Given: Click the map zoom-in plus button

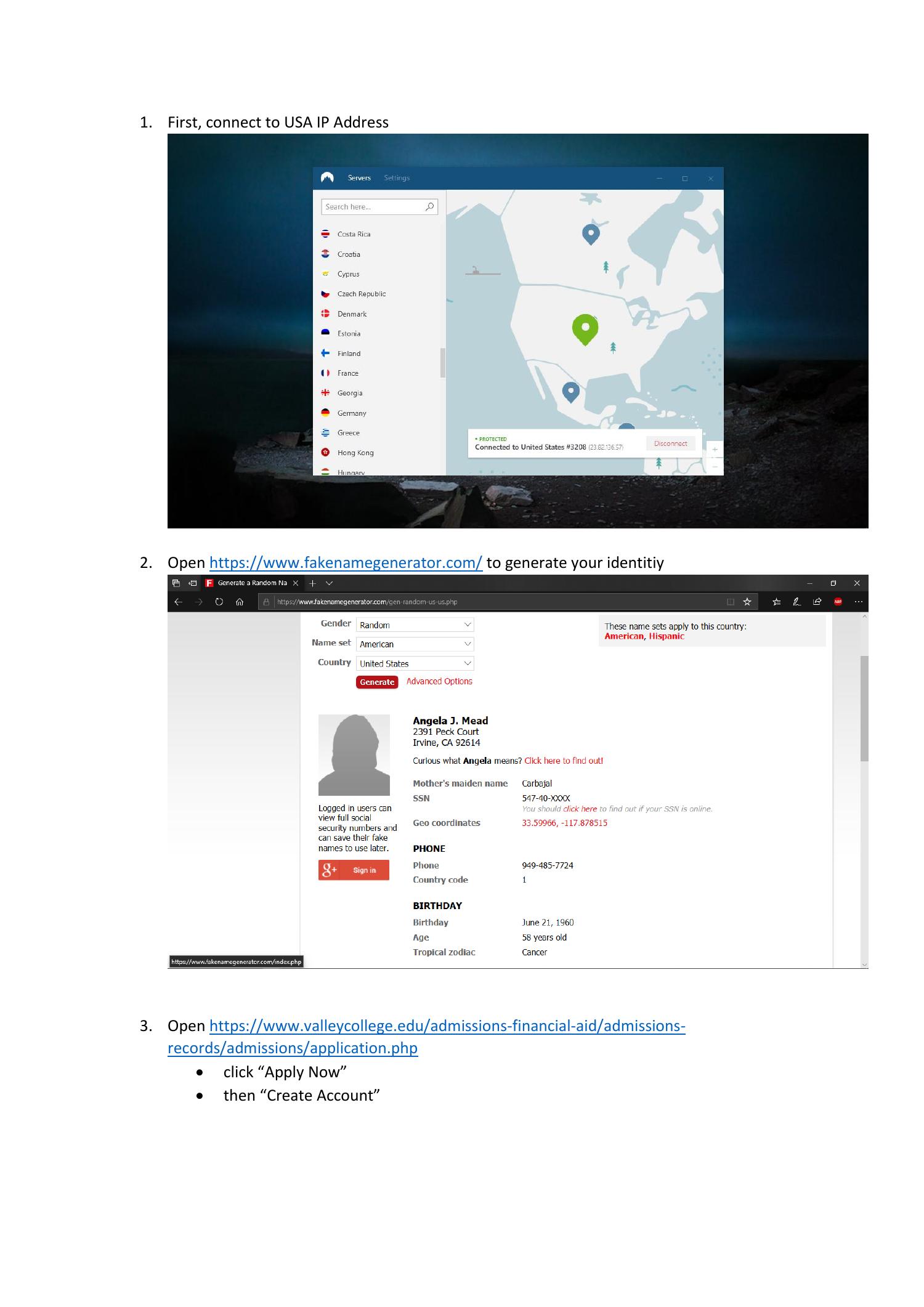Looking at the screenshot, I should click(x=715, y=449).
